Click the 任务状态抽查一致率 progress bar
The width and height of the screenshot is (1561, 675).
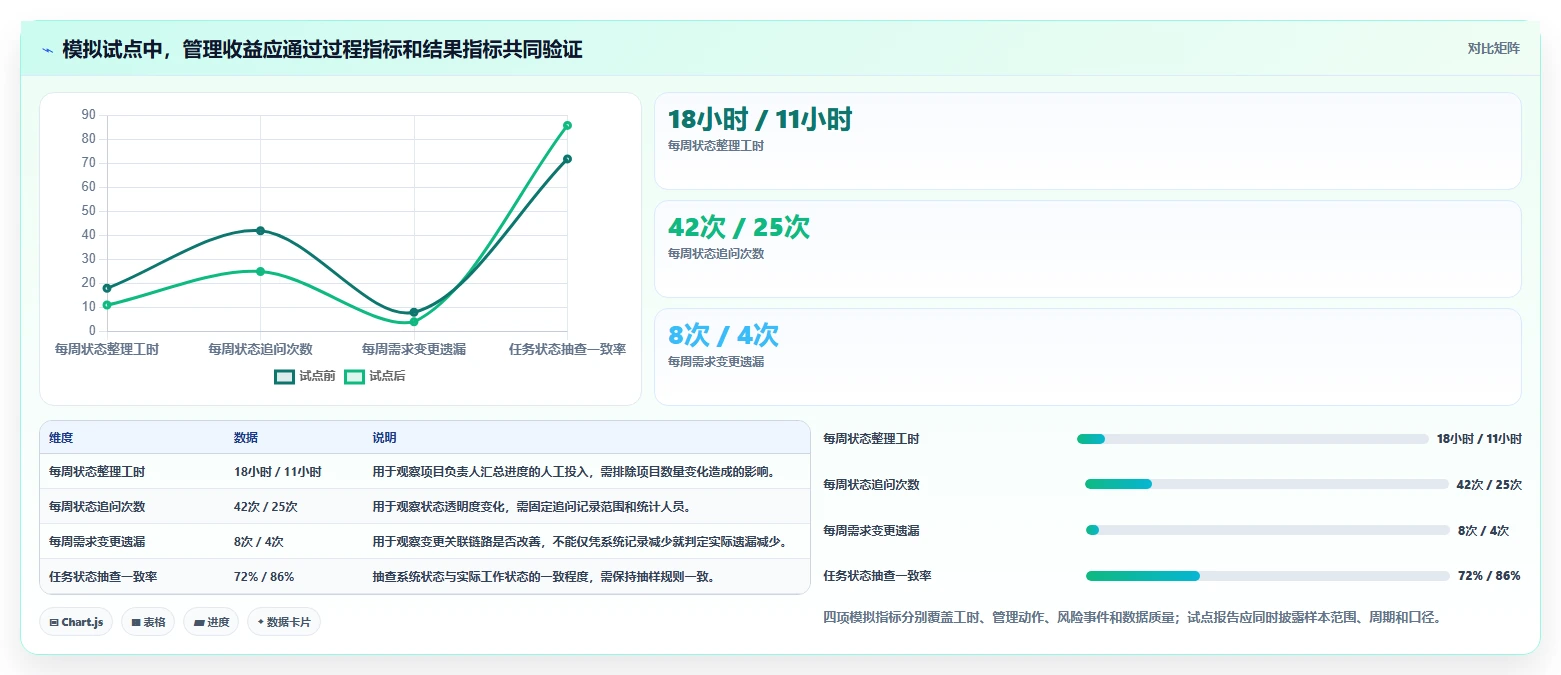point(1267,576)
